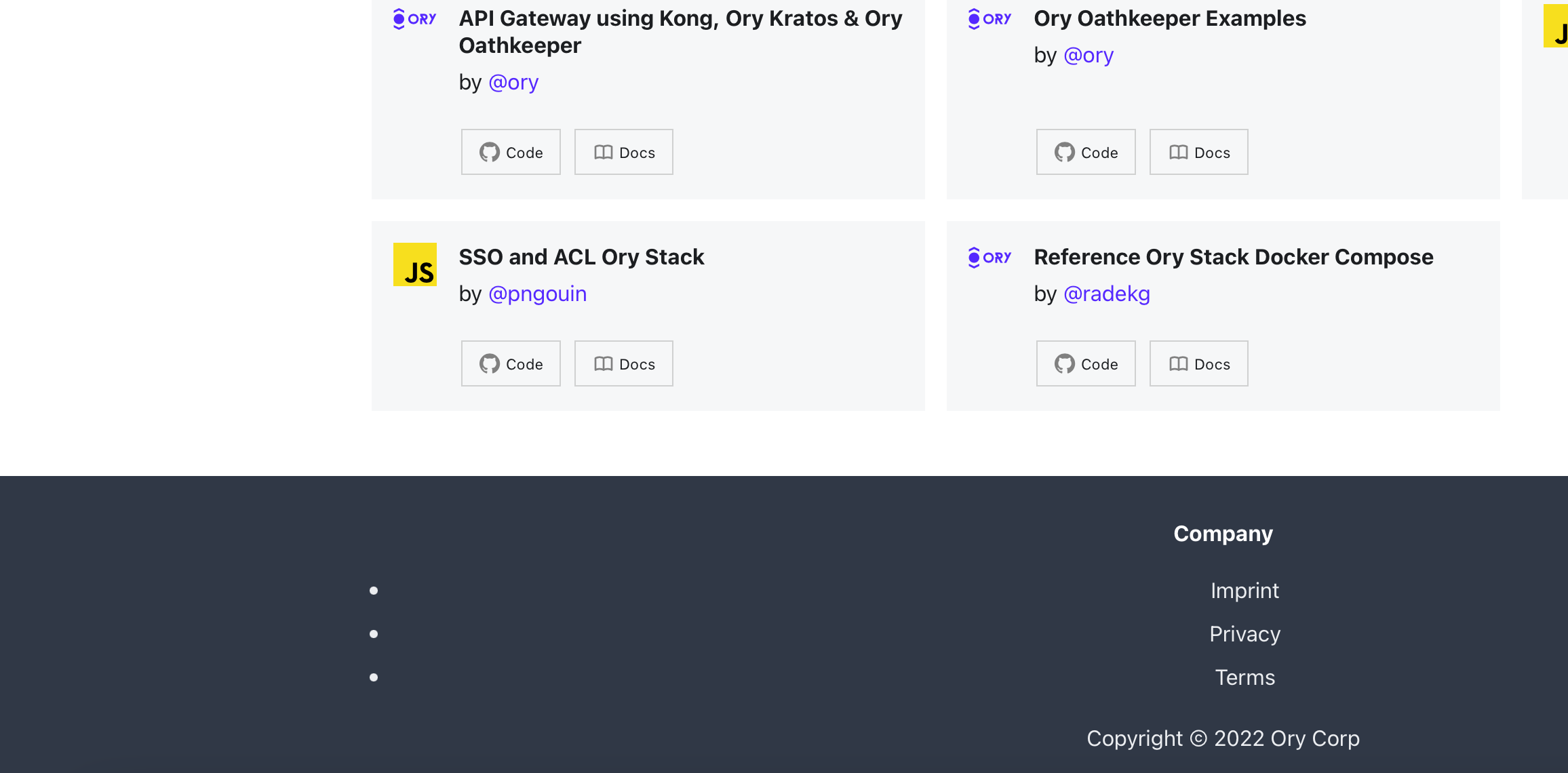Open Code for Ory Oathkeeper Examples
Image resolution: width=1568 pixels, height=773 pixels.
pyautogui.click(x=1085, y=152)
